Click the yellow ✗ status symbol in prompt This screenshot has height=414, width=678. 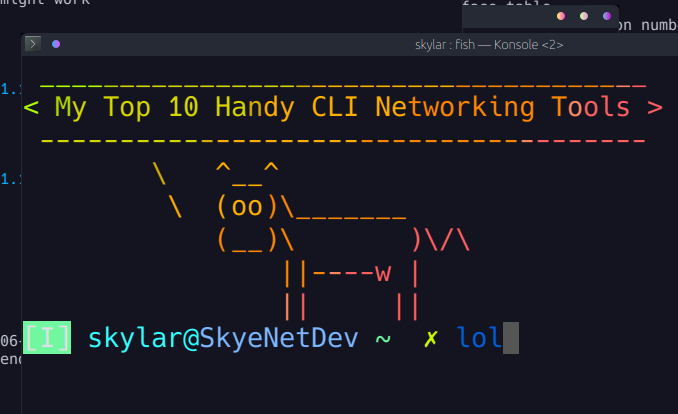click(431, 339)
